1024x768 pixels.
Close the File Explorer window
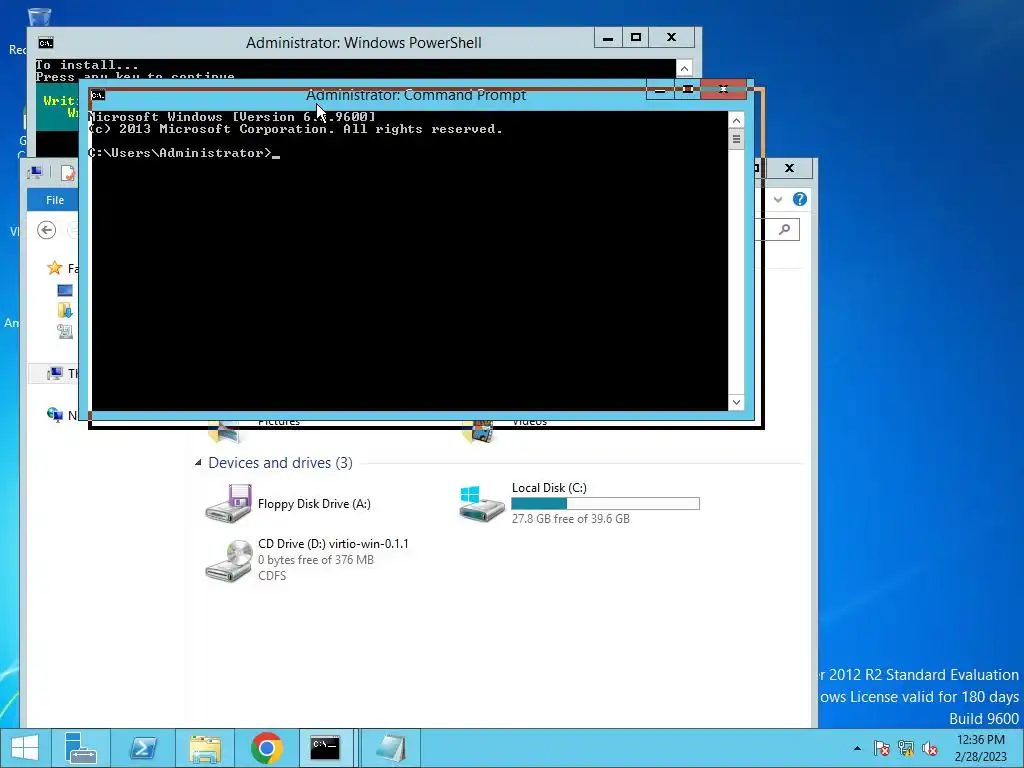pyautogui.click(x=789, y=168)
